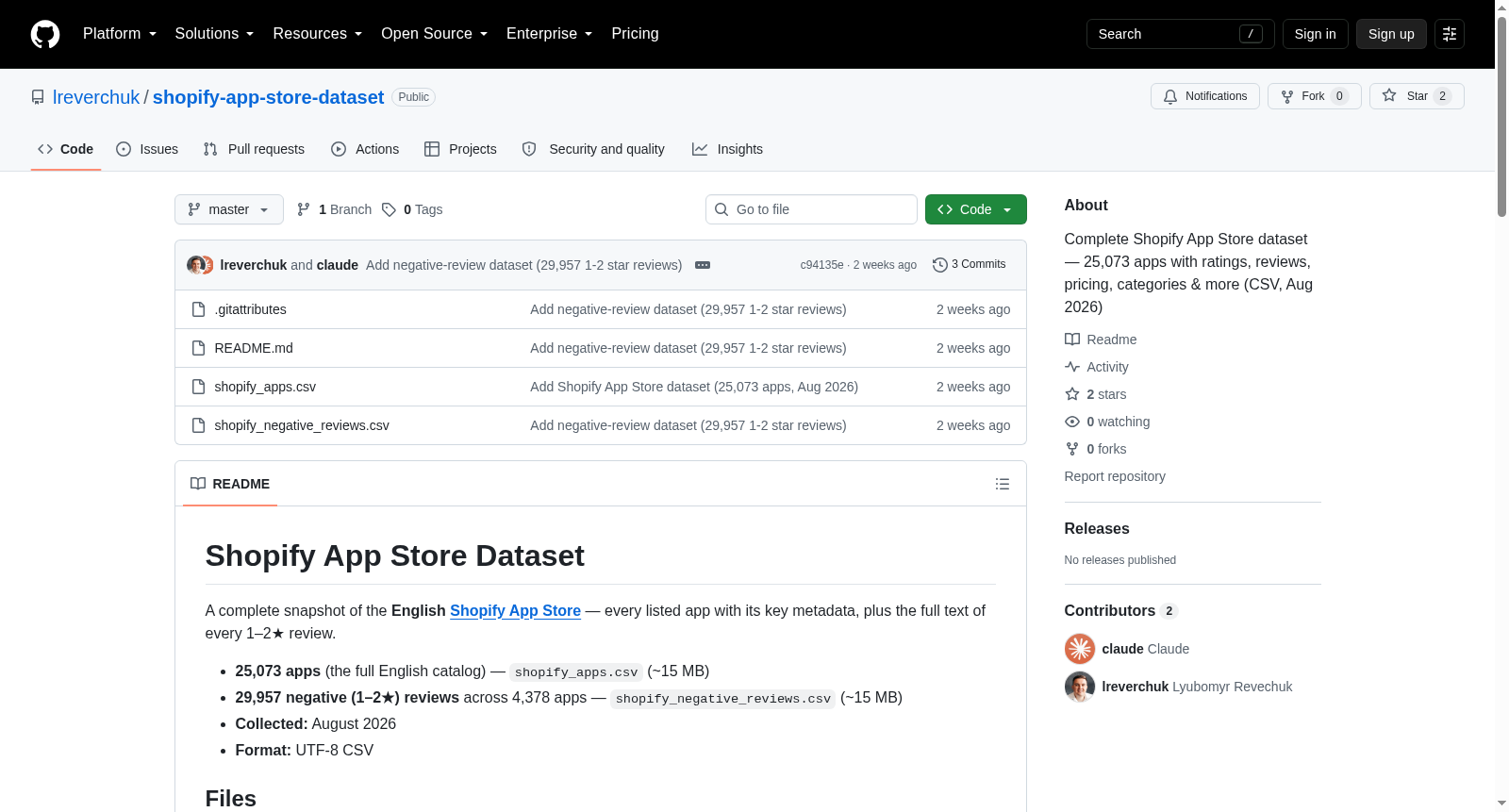Open appearance settings sliders icon

tap(1450, 34)
